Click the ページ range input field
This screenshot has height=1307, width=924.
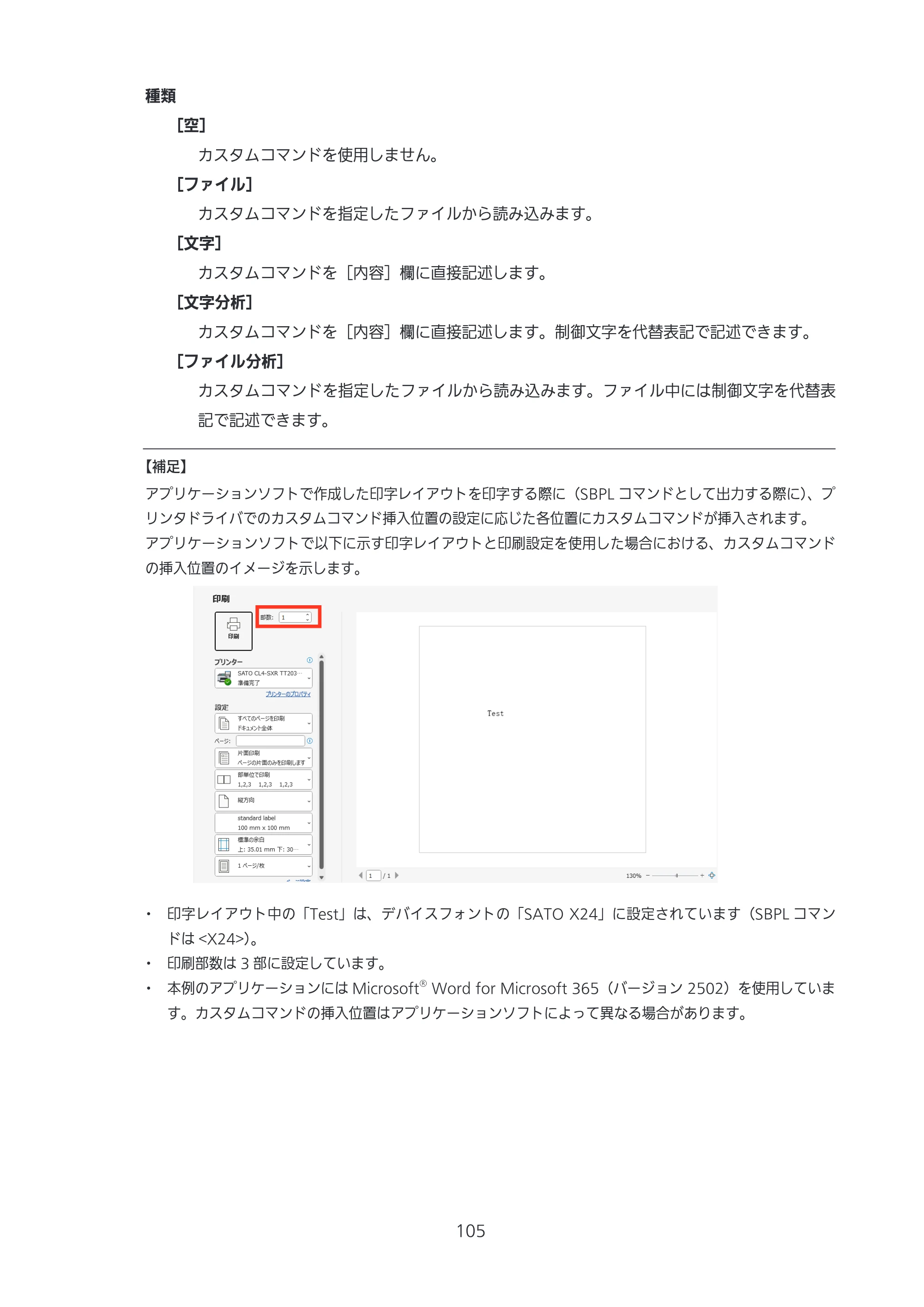tap(270, 741)
